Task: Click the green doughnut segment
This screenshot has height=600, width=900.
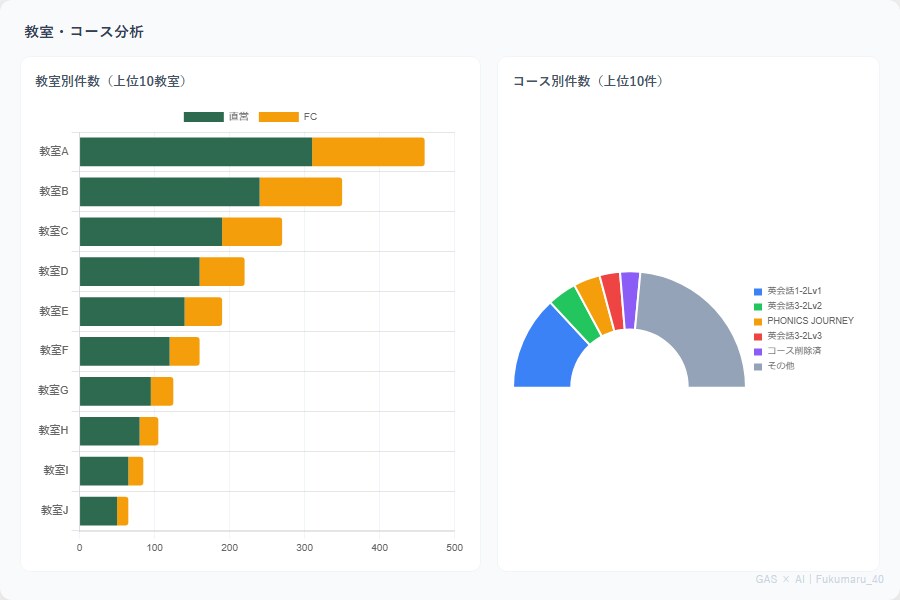Action: click(x=576, y=314)
